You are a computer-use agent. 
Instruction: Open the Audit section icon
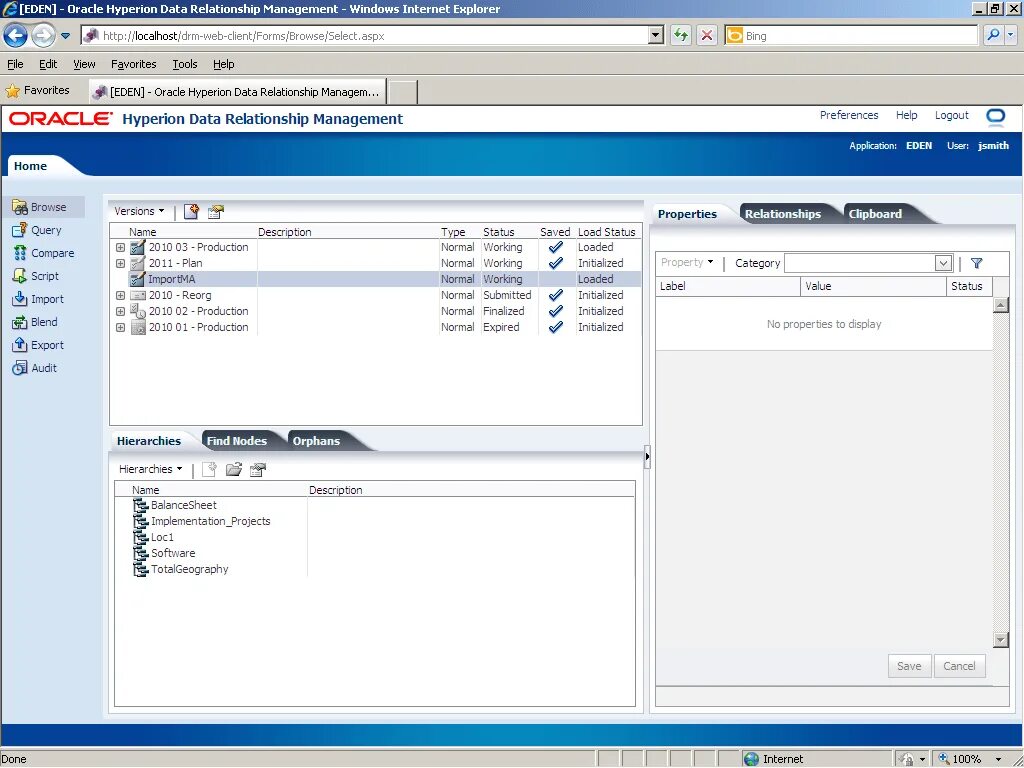click(x=20, y=368)
